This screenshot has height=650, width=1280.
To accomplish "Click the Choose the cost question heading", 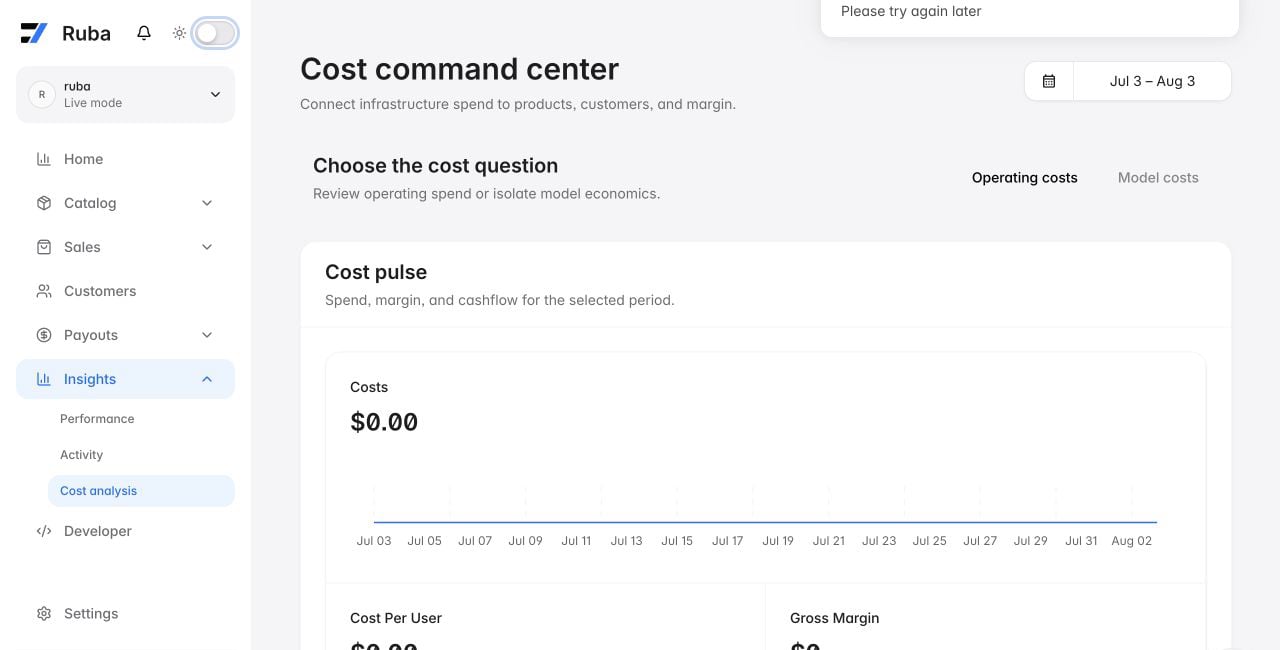I will click(436, 166).
